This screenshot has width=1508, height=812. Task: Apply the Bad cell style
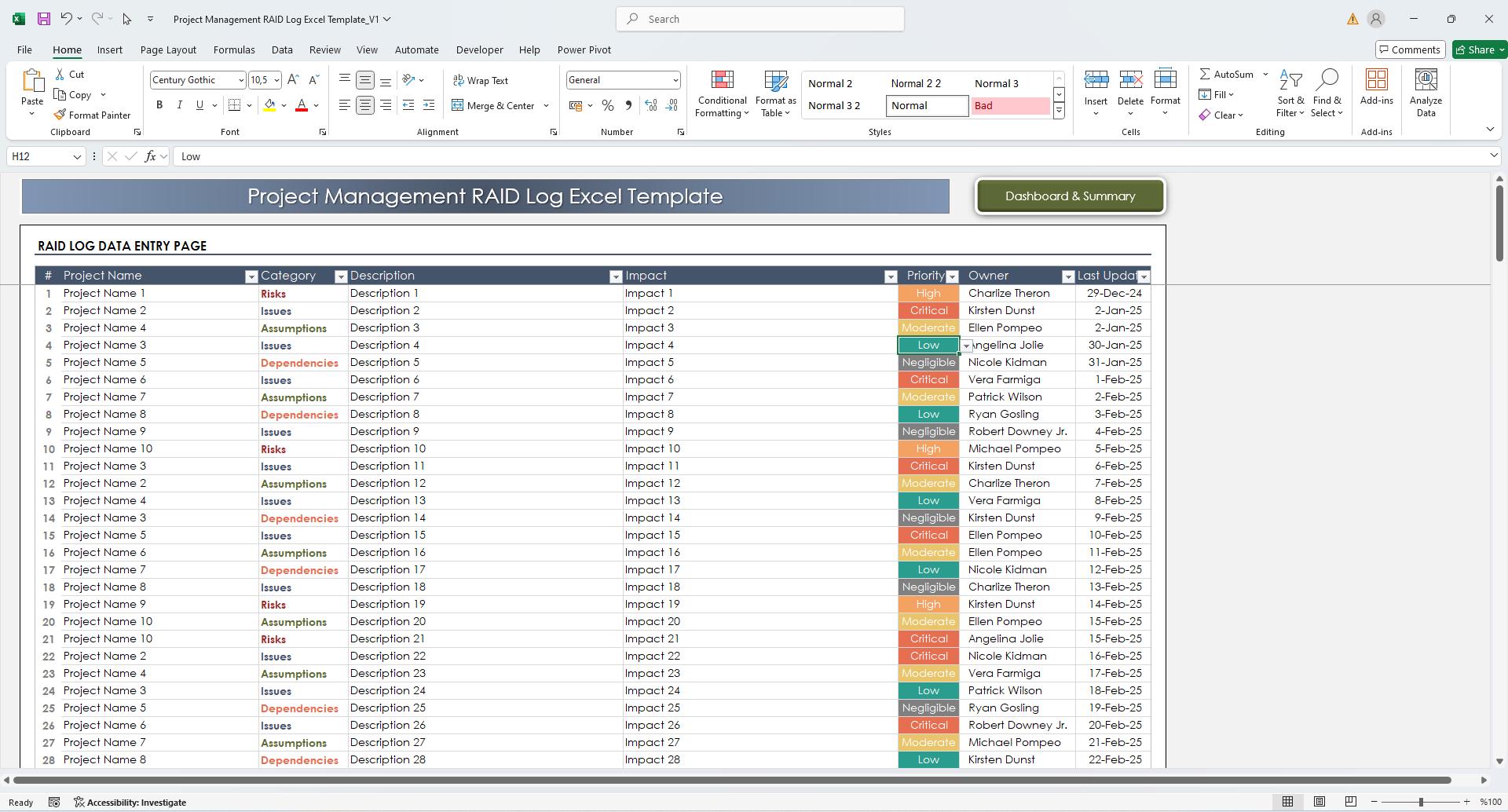[1011, 105]
